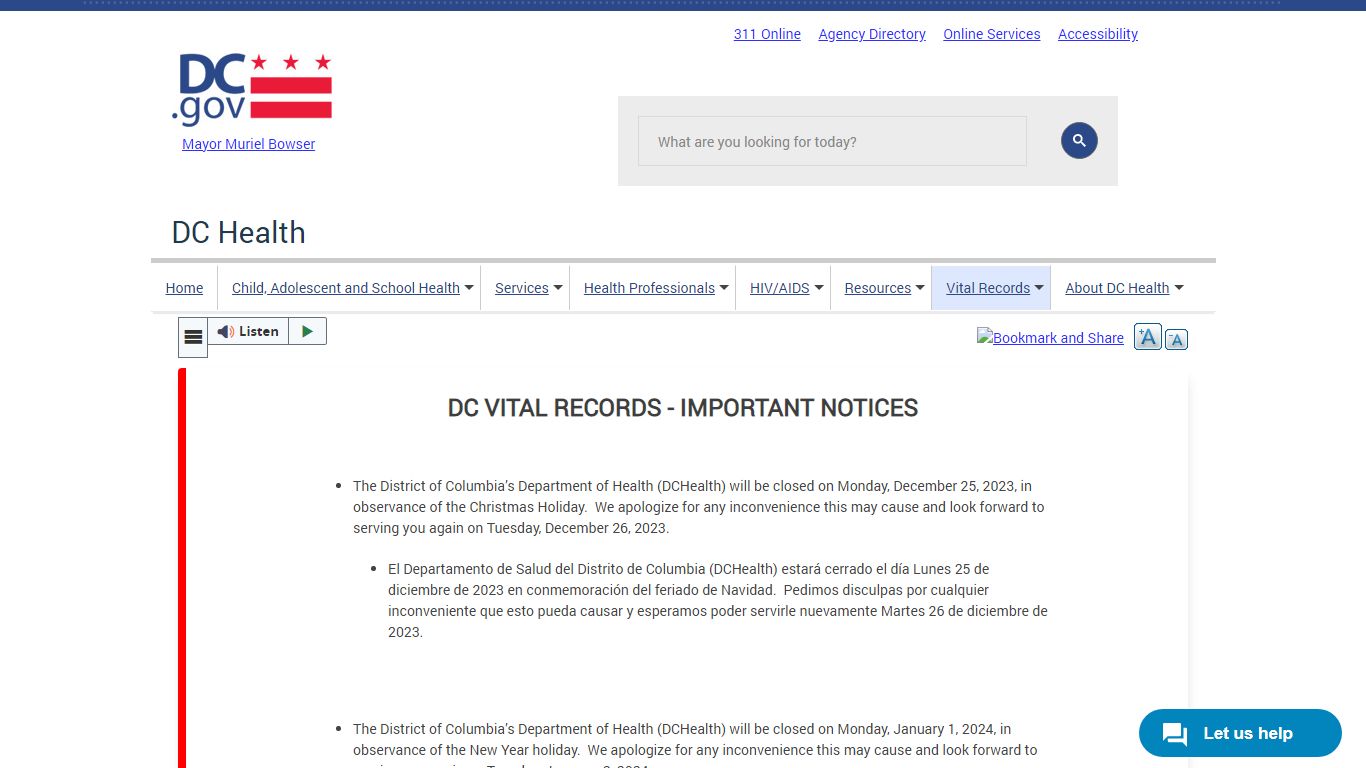Open the Online Services link
Image resolution: width=1366 pixels, height=768 pixels.
tap(992, 34)
